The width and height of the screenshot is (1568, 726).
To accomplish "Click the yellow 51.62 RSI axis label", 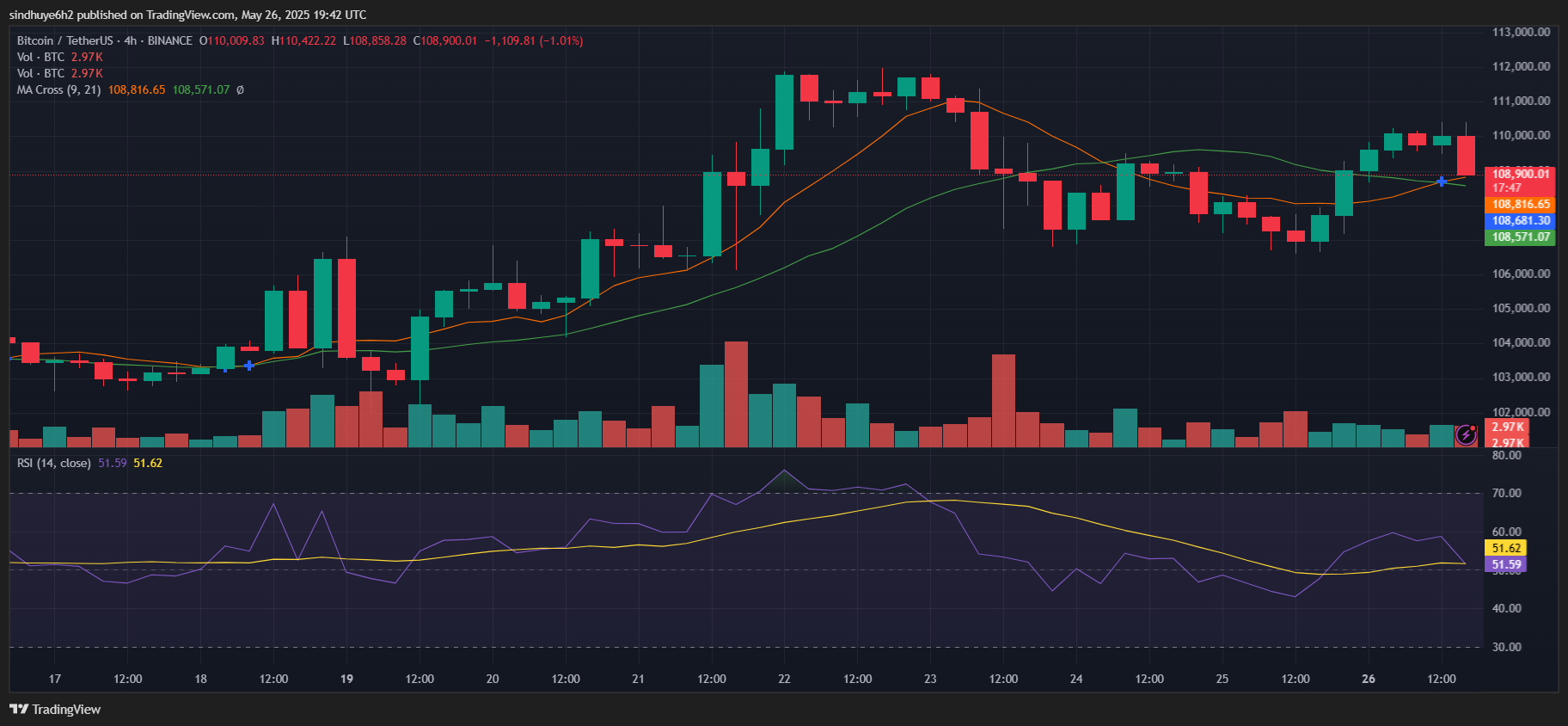I will point(1505,548).
